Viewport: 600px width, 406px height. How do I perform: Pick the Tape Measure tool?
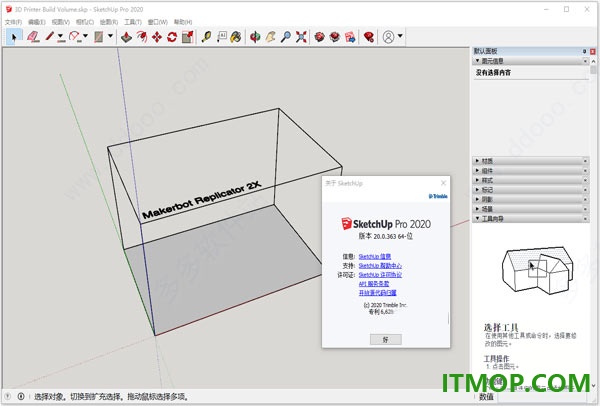coord(207,37)
